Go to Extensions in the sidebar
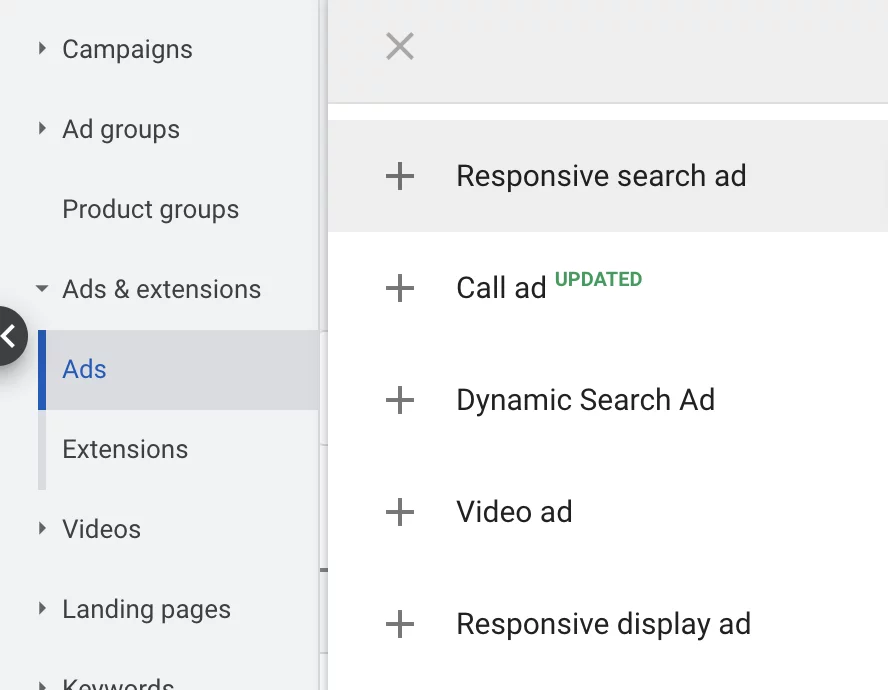Viewport: 888px width, 690px height. tap(125, 449)
